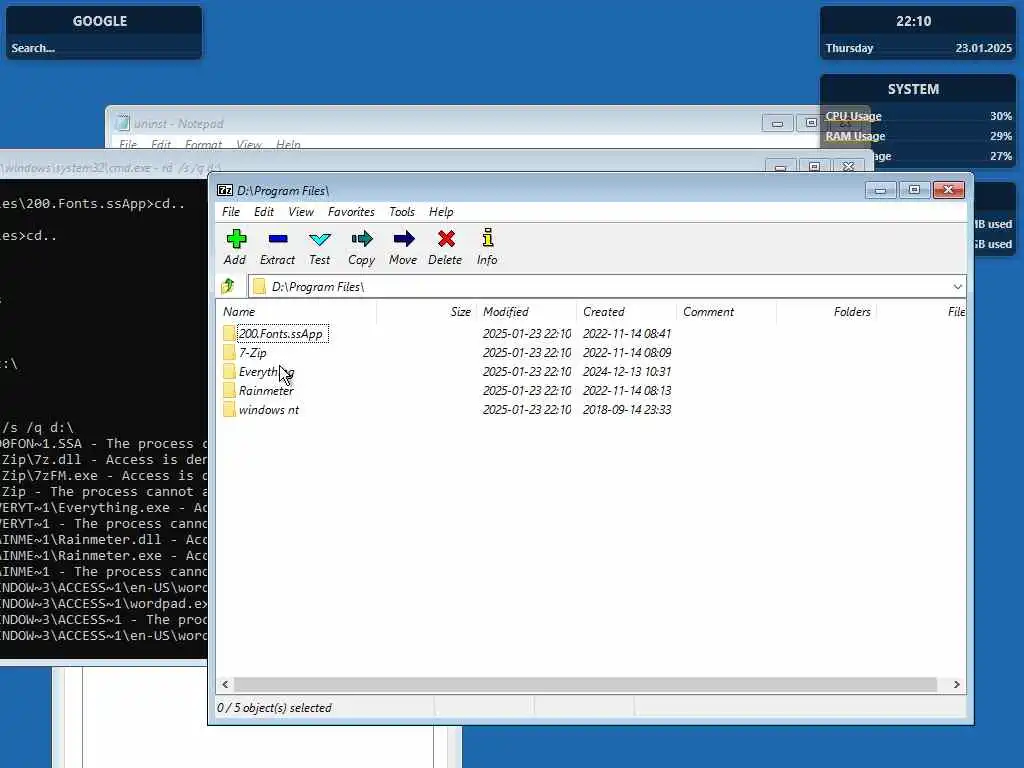The height and width of the screenshot is (768, 1024).
Task: Click created date 2024-12-13 10:31
Action: pos(627,372)
